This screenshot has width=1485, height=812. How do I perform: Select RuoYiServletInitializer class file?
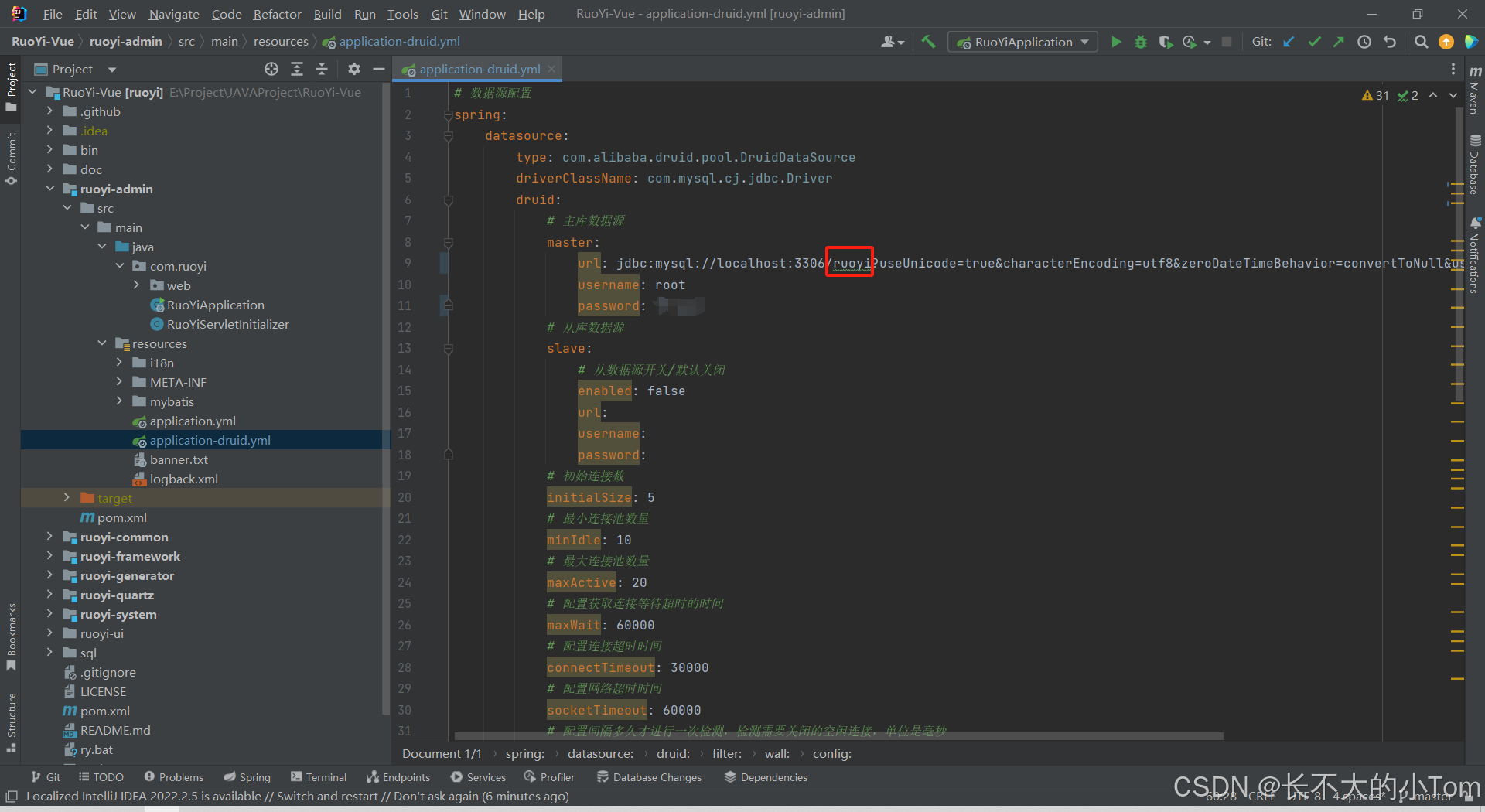click(x=227, y=324)
